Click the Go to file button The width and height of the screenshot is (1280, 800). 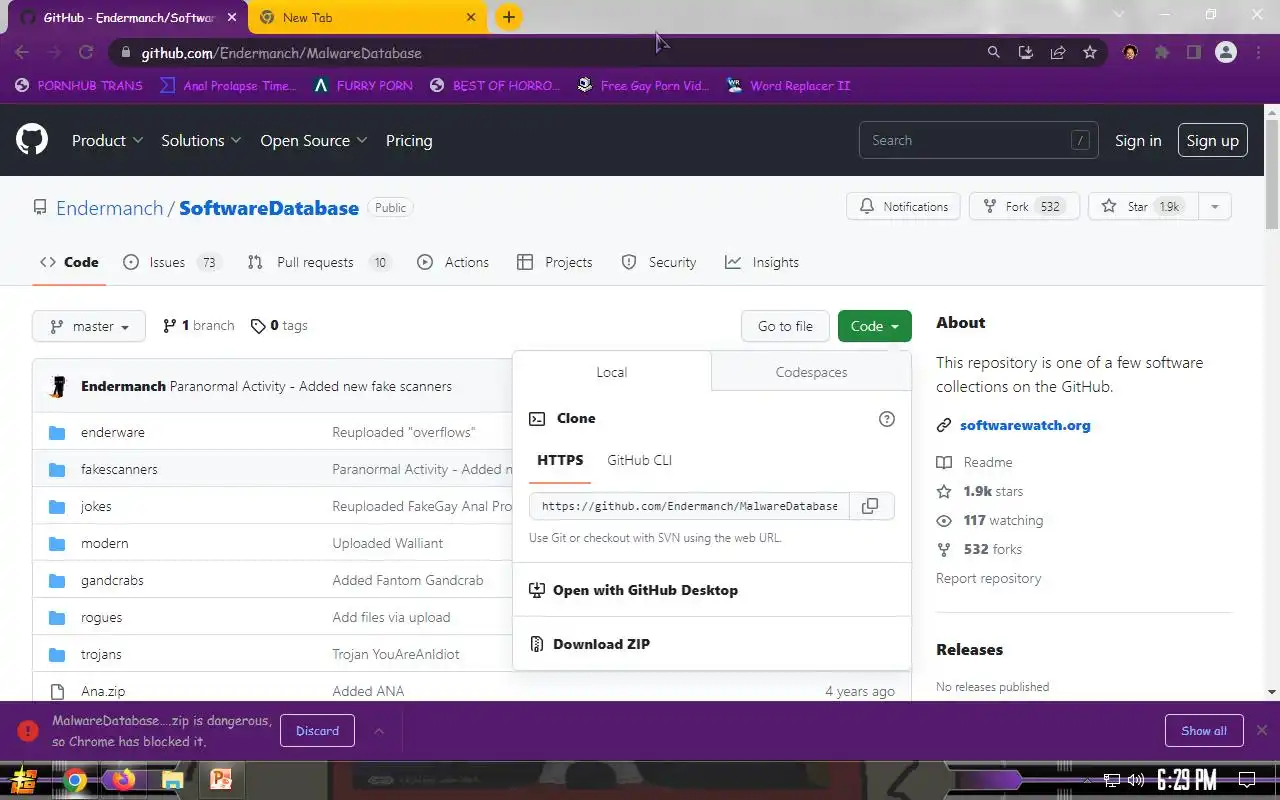(x=785, y=326)
